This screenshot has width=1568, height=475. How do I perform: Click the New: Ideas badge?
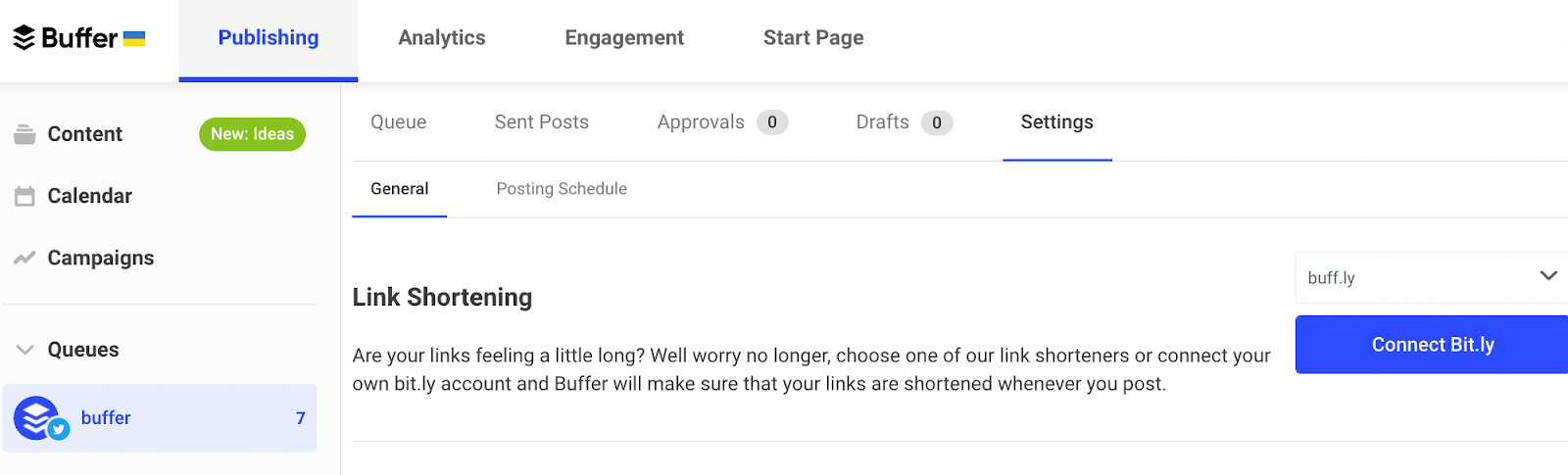click(252, 134)
